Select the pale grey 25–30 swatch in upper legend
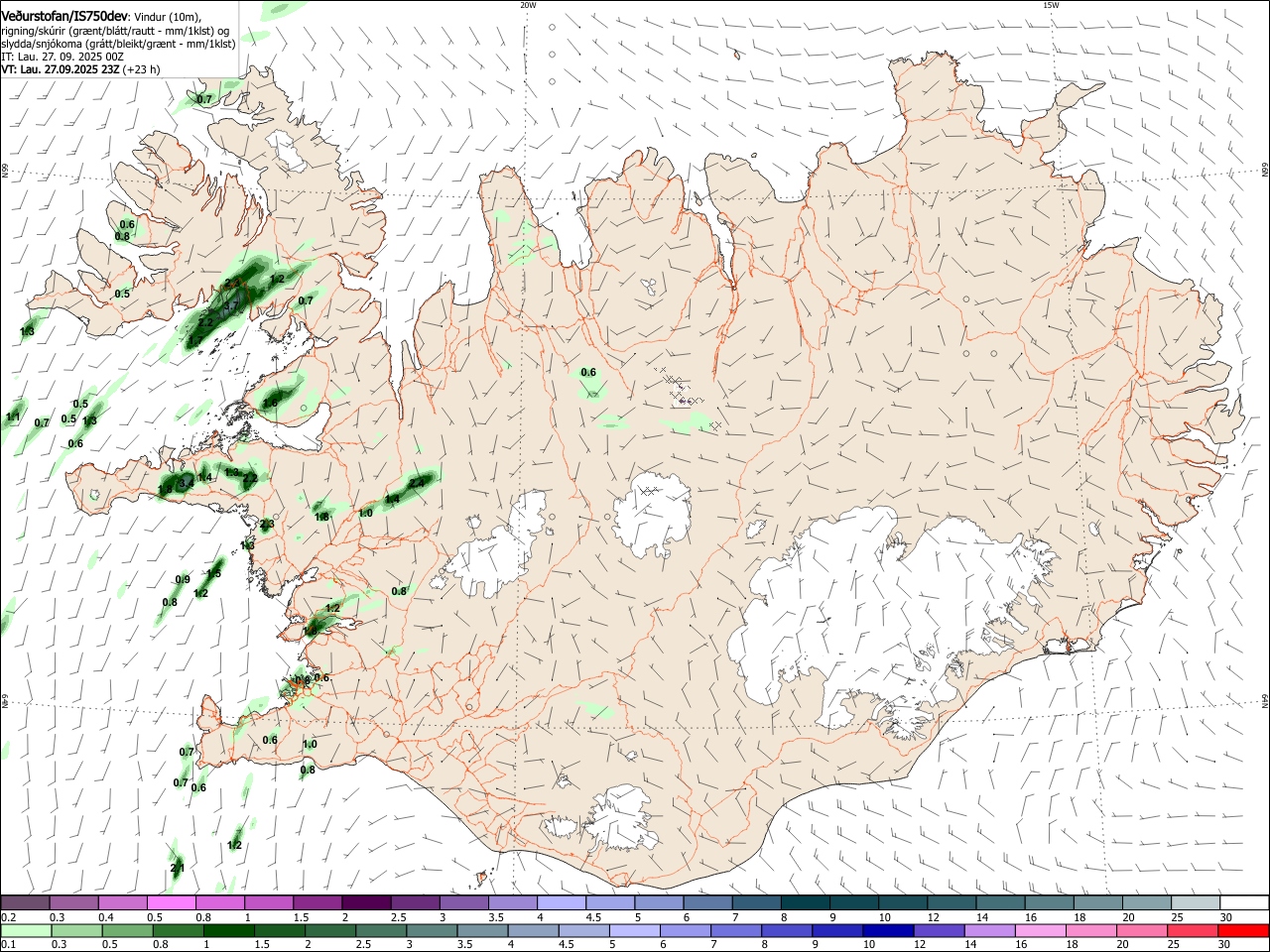 click(1196, 903)
